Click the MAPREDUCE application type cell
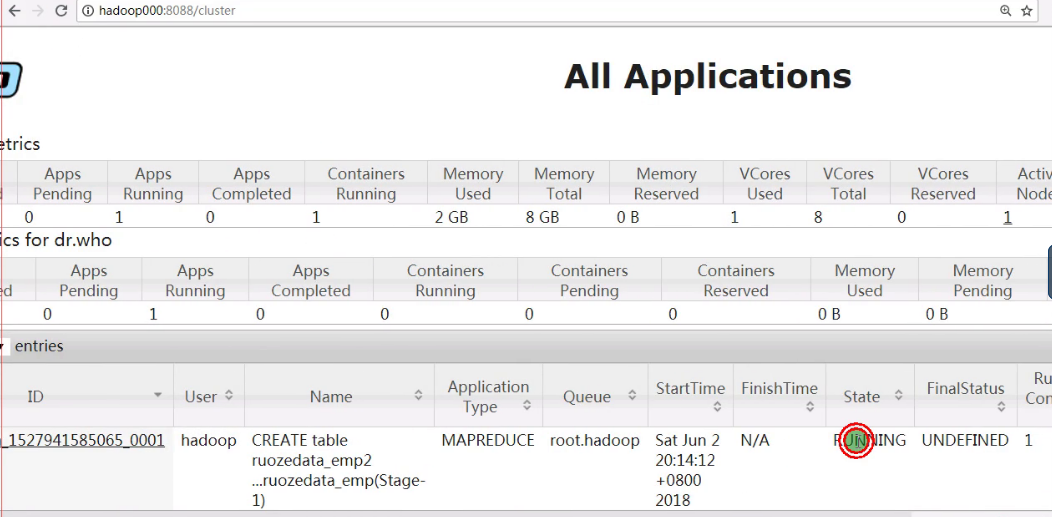The image size is (1052, 517). [488, 441]
